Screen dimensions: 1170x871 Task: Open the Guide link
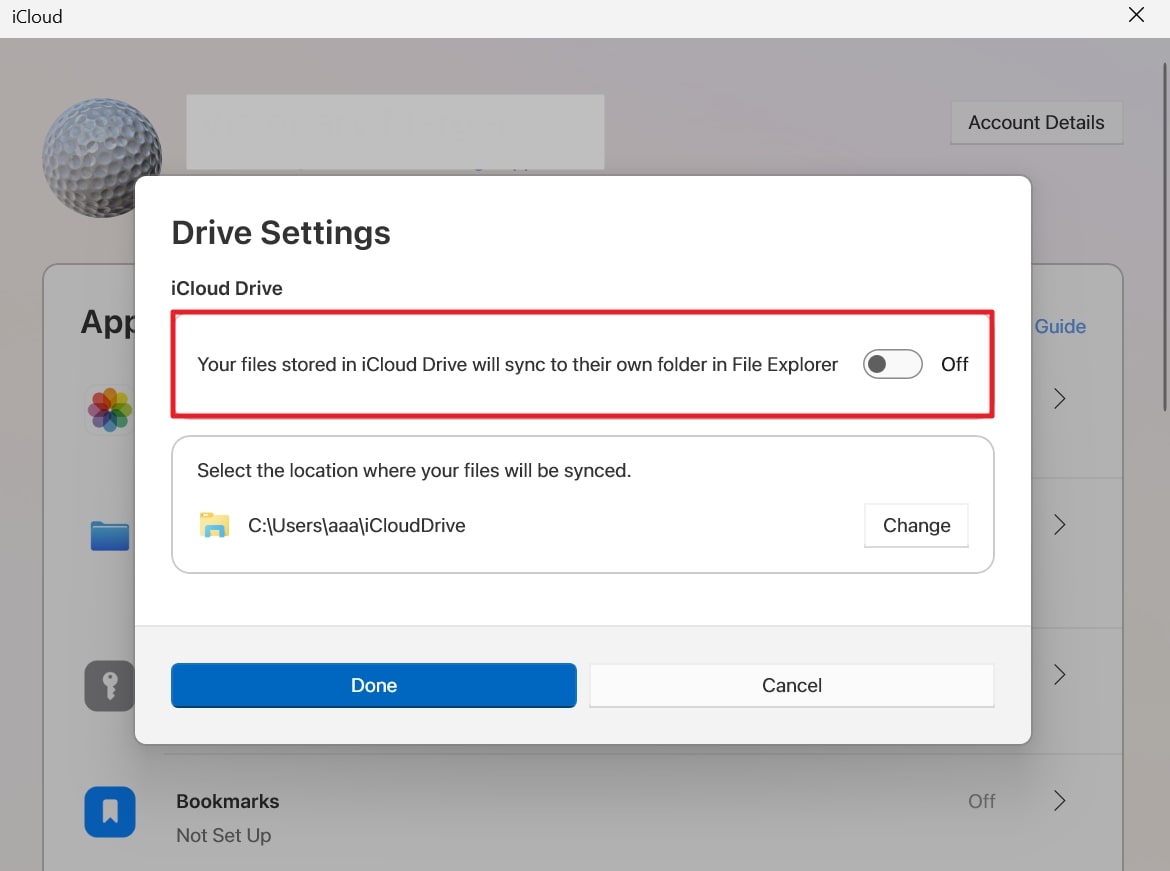click(x=1060, y=326)
